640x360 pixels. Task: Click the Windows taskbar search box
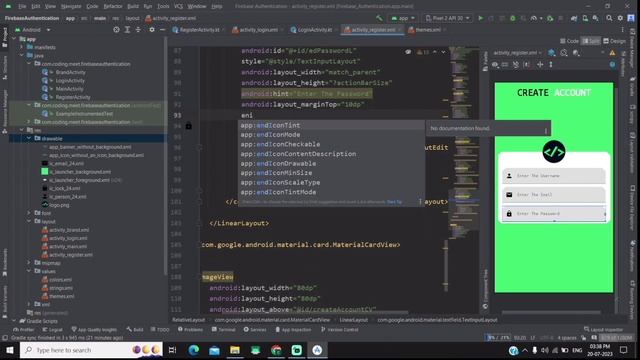[x=91, y=350]
